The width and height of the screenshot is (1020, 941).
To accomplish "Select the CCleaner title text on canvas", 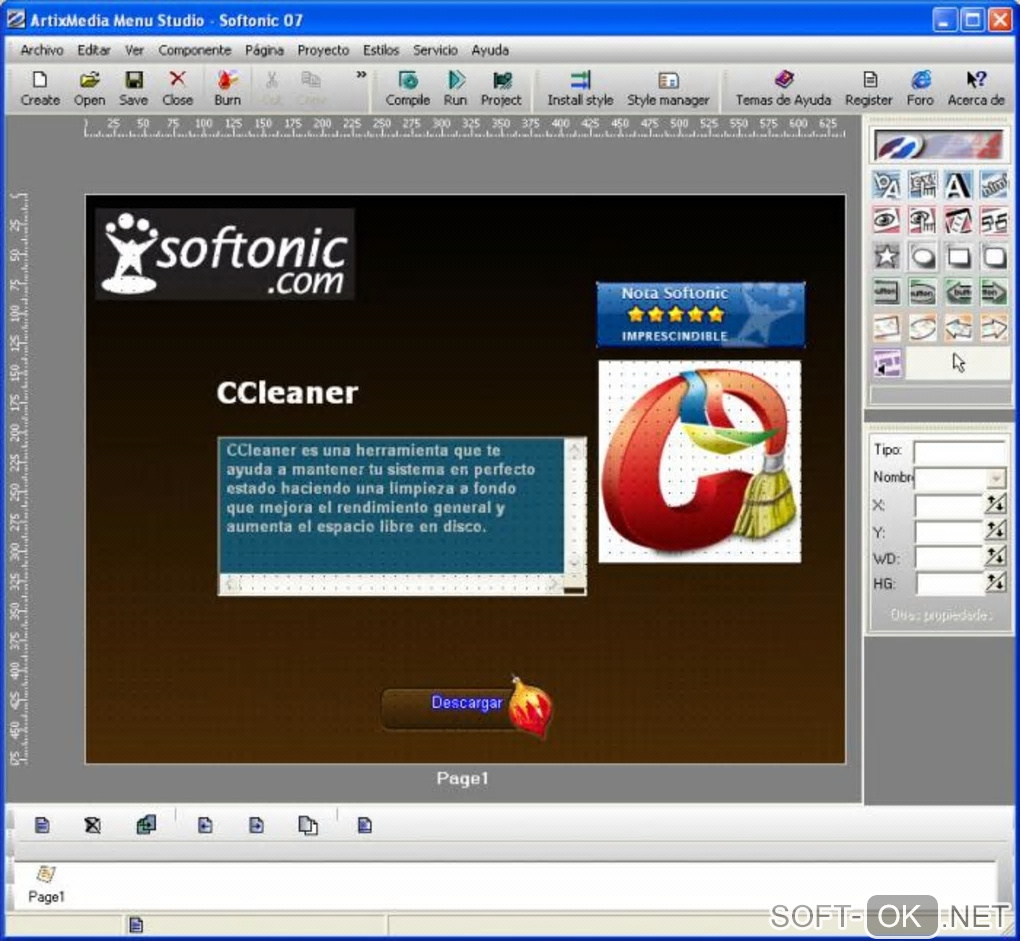I will 287,393.
